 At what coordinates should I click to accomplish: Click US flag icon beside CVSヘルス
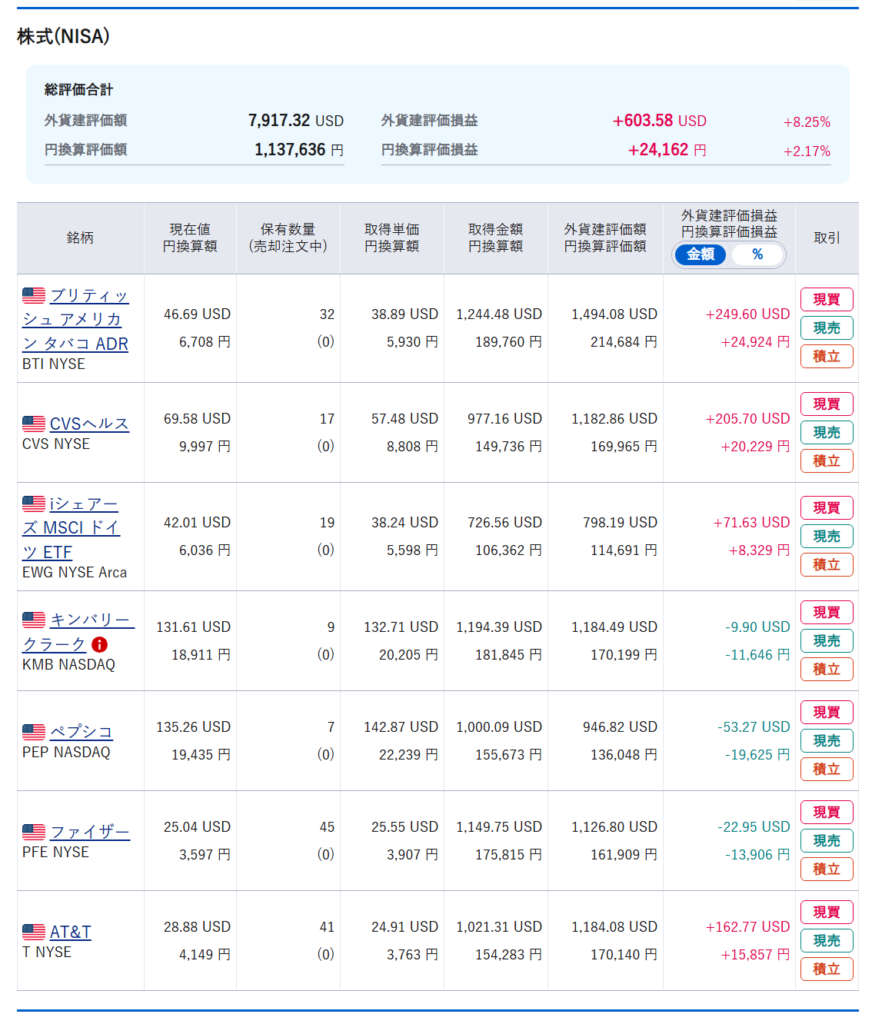(34, 424)
